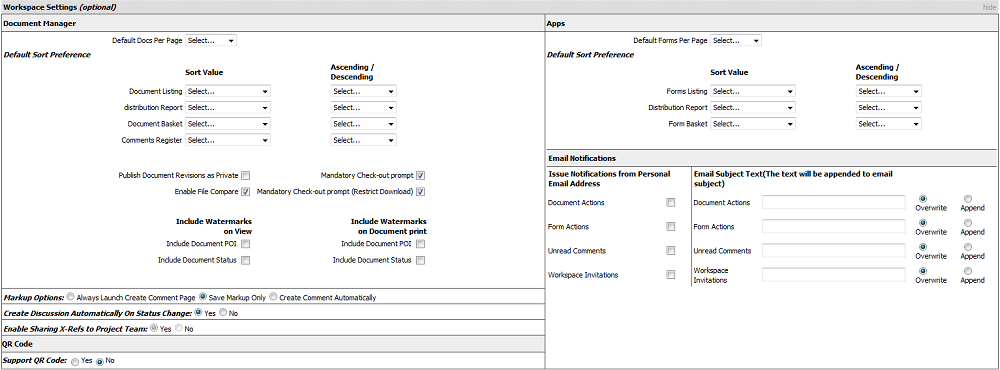Image resolution: width=1000 pixels, height=370 pixels.
Task: Select Save Markup Only radio button
Action: coord(203,297)
